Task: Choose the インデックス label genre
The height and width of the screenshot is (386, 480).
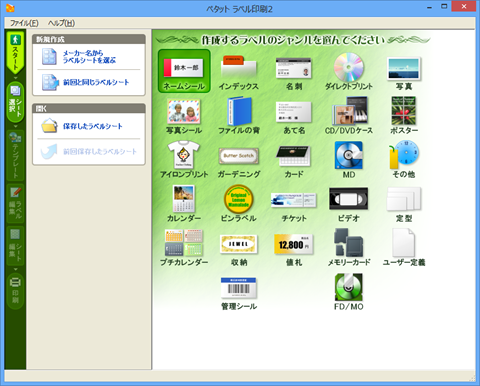Action: [239, 72]
